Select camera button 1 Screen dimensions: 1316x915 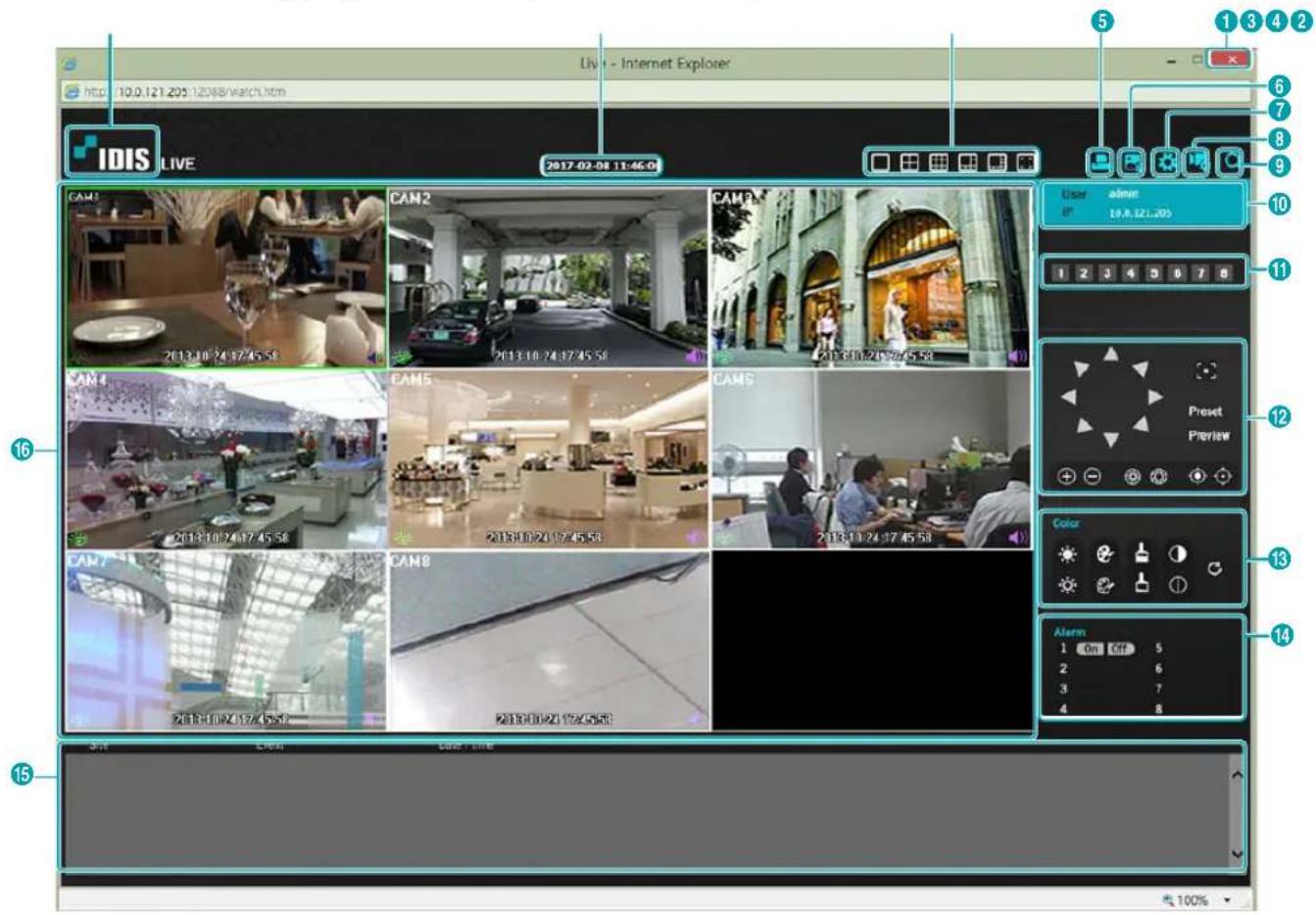(1060, 273)
